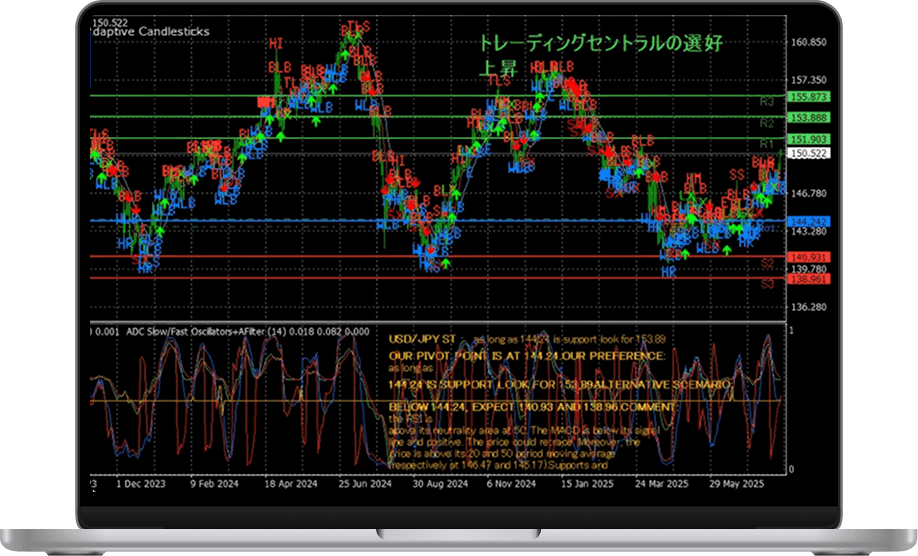Click the green Japanese Trading Central heading
The height and width of the screenshot is (556, 918).
pyautogui.click(x=599, y=44)
